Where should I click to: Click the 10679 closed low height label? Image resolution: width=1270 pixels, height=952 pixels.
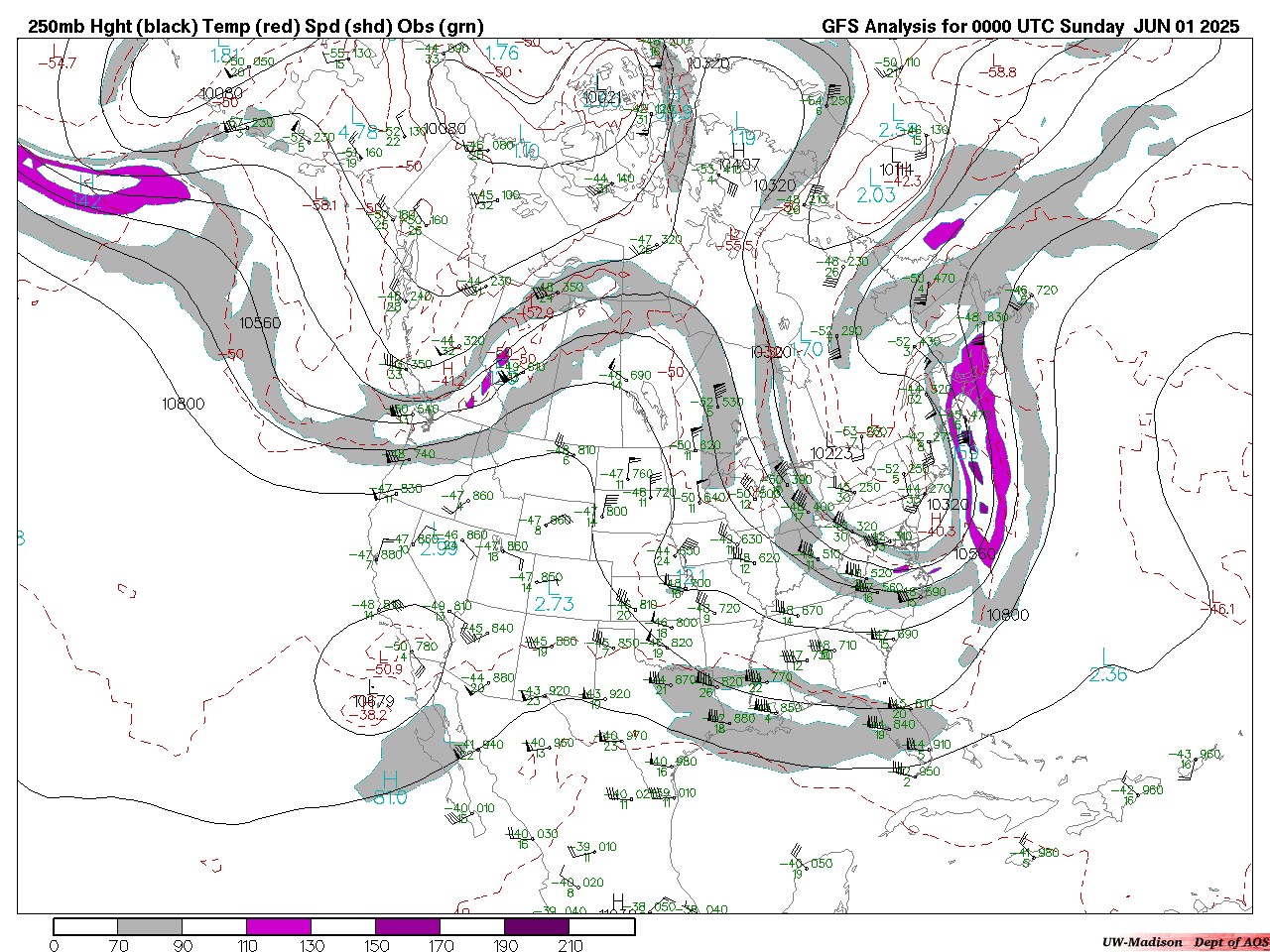click(x=373, y=701)
